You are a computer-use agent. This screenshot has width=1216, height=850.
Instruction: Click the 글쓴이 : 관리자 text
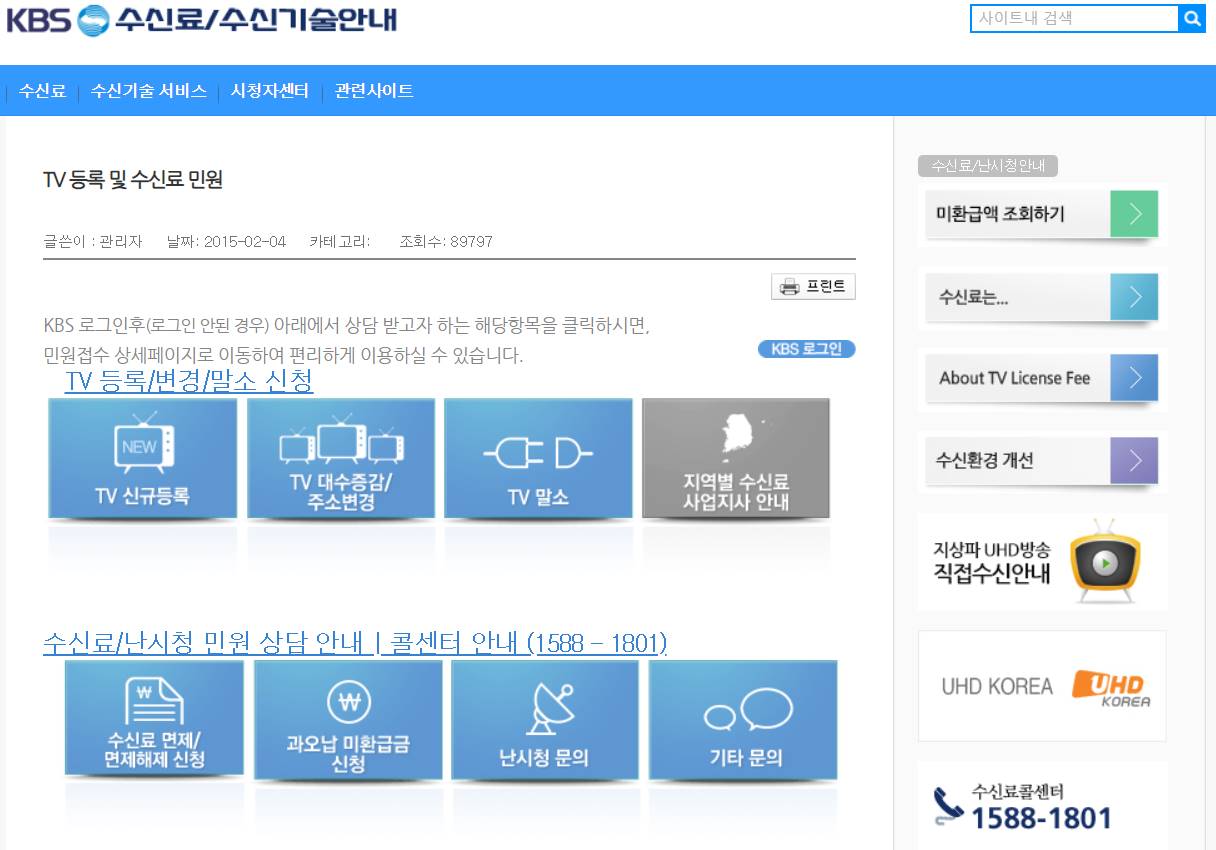(x=93, y=242)
